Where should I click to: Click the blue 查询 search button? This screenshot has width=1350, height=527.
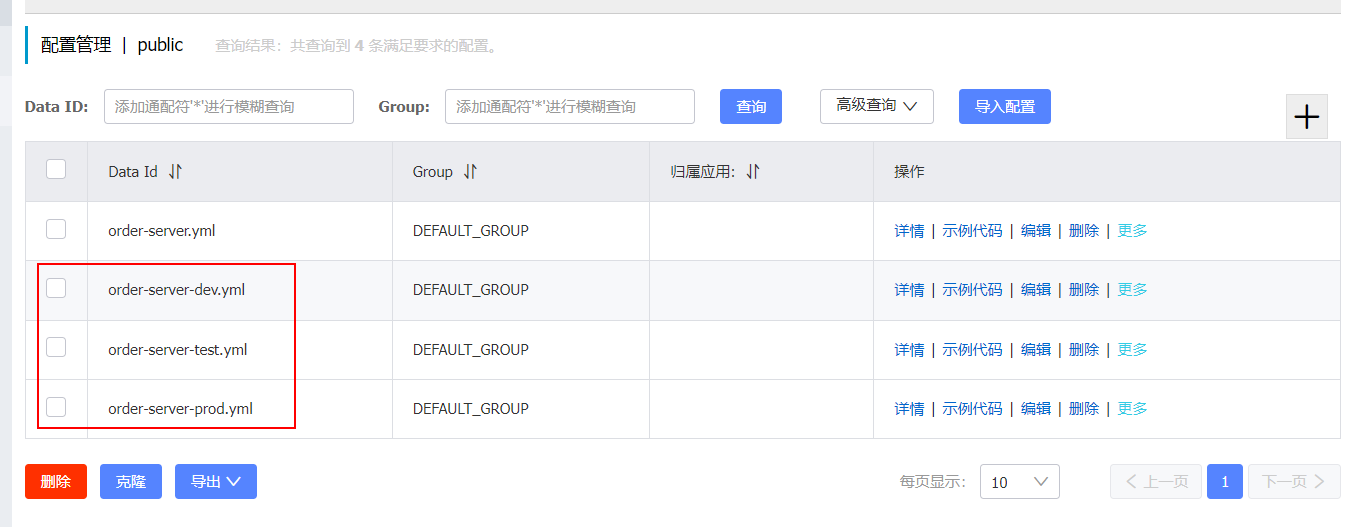[x=750, y=107]
